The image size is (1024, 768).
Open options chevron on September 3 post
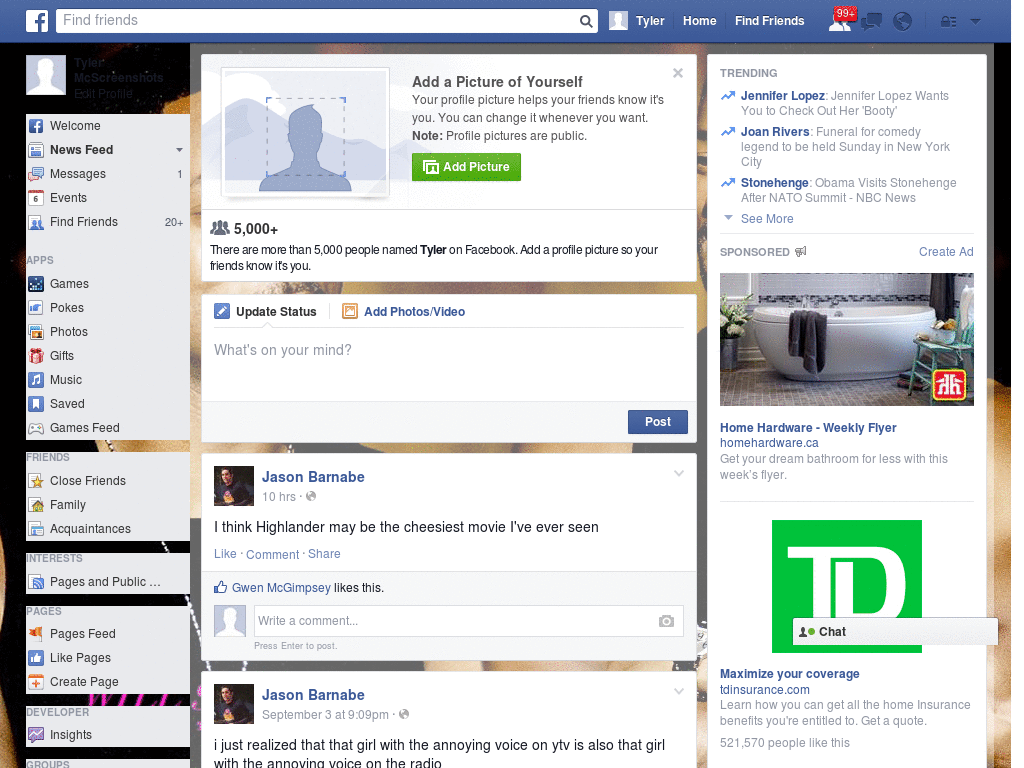click(679, 692)
